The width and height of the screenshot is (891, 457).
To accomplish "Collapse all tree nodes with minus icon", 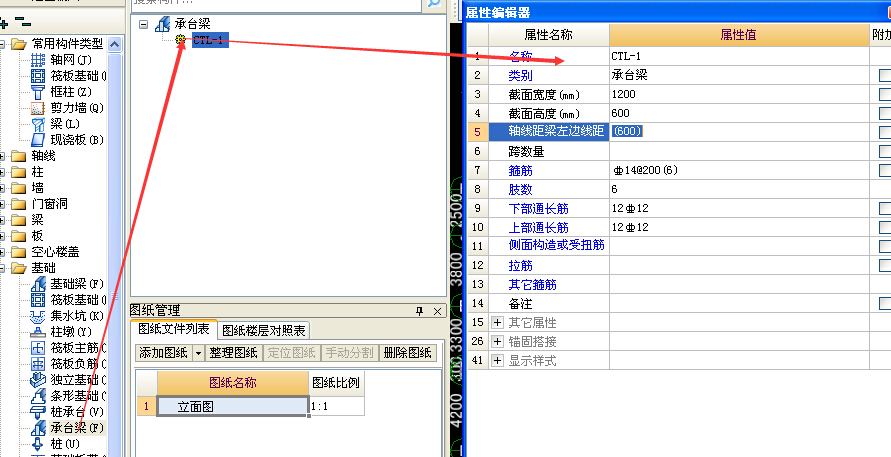I will click(23, 22).
